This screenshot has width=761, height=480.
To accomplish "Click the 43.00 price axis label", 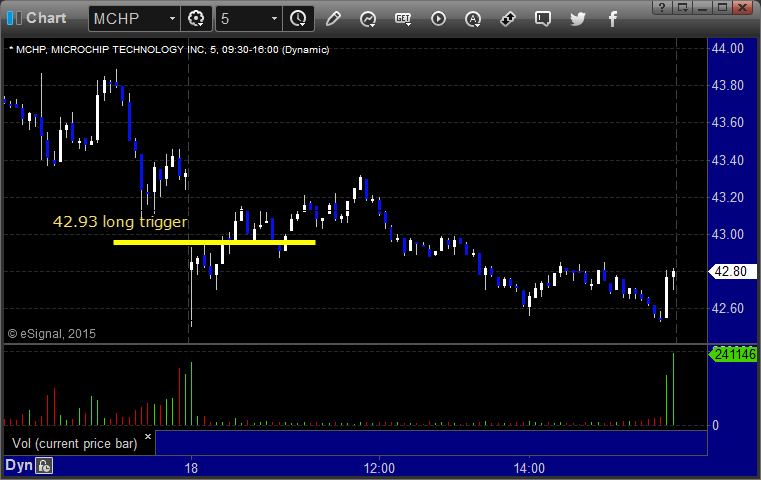I will point(728,234).
